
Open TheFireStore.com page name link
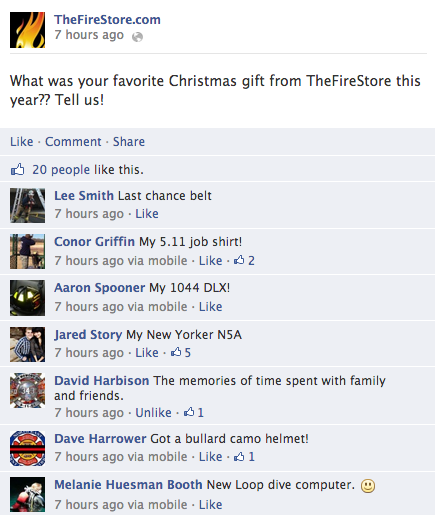(107, 20)
